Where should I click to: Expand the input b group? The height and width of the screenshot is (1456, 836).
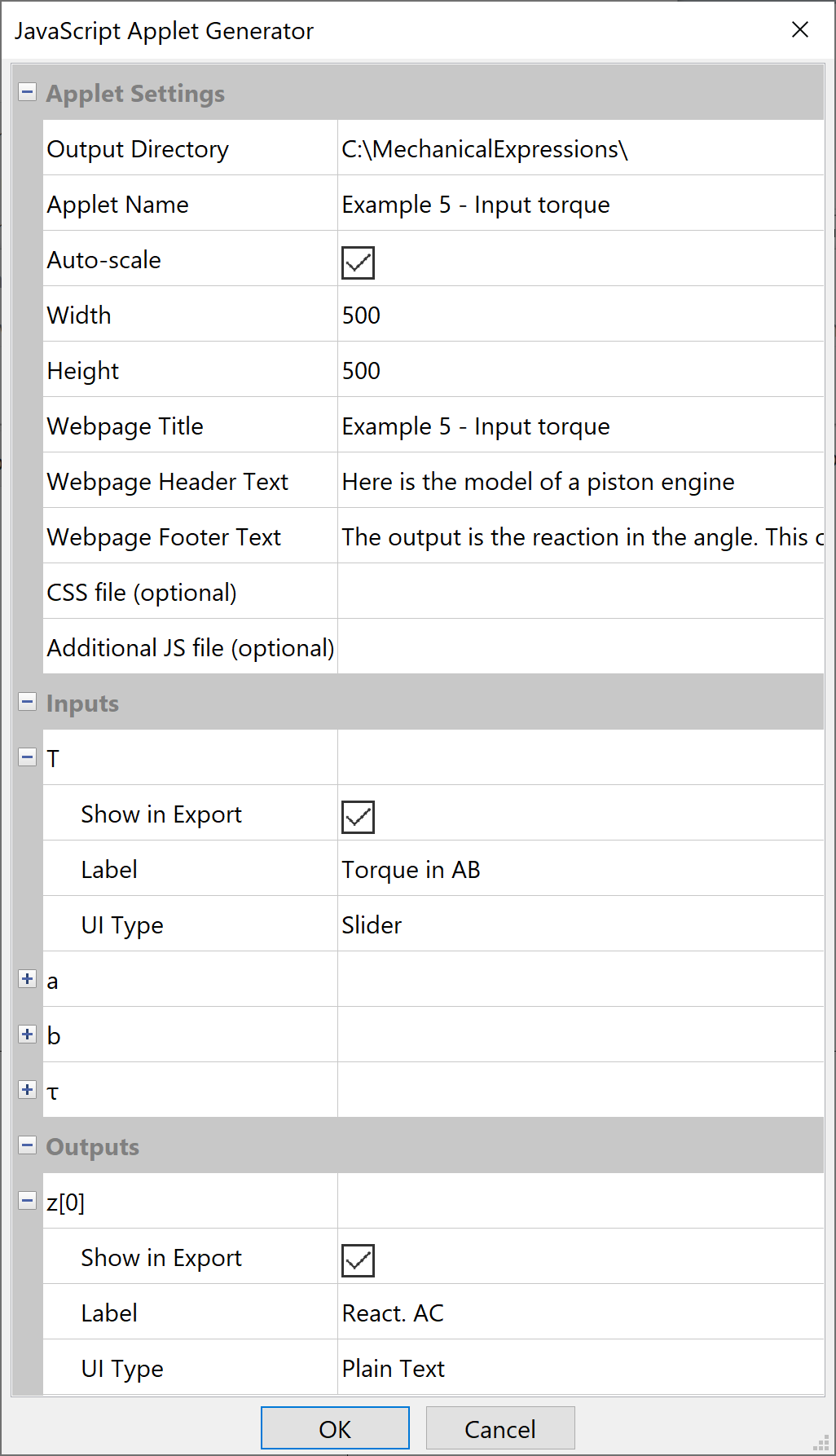[x=27, y=1035]
